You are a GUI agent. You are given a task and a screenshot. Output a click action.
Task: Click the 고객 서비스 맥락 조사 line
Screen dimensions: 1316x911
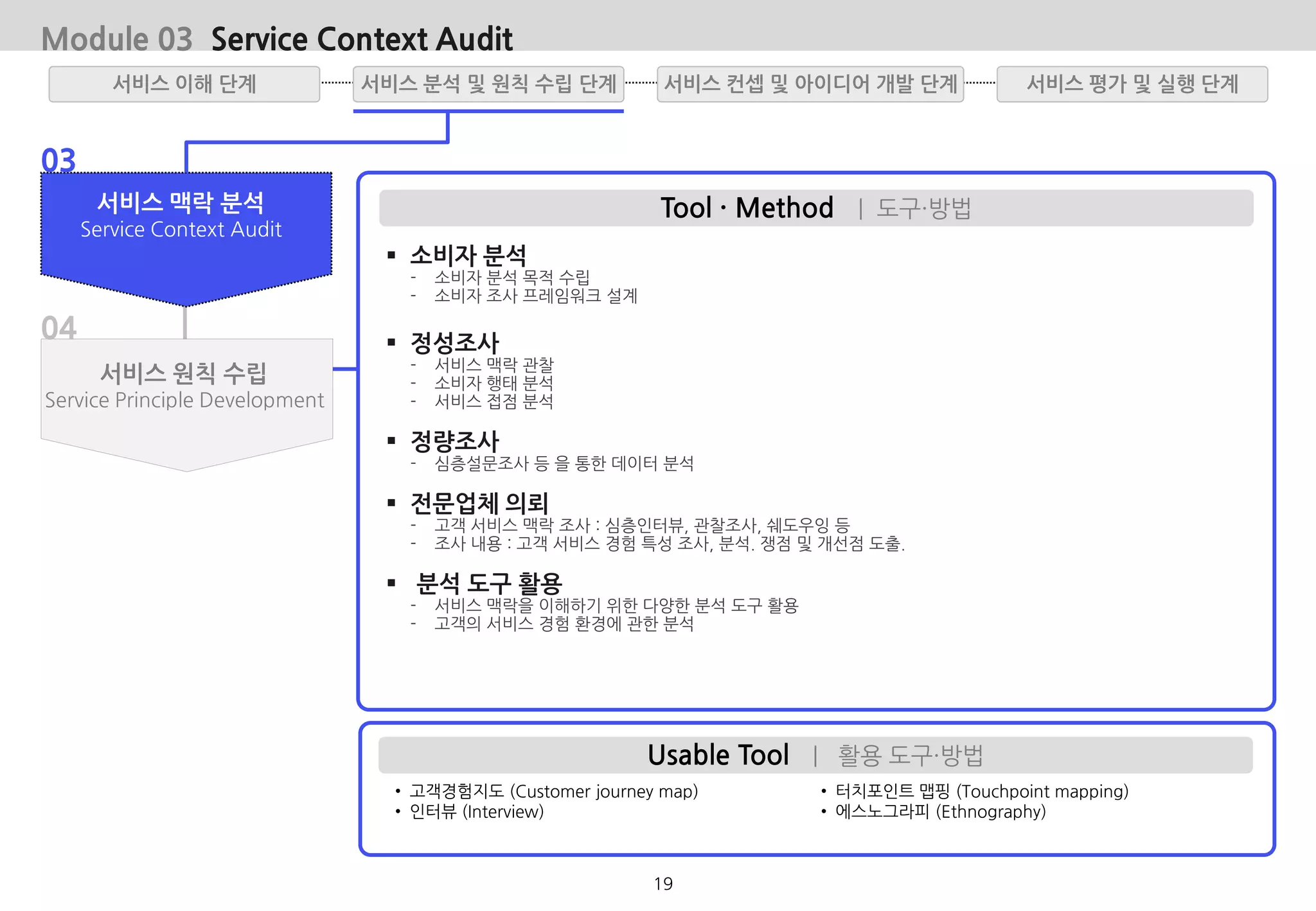[643, 525]
